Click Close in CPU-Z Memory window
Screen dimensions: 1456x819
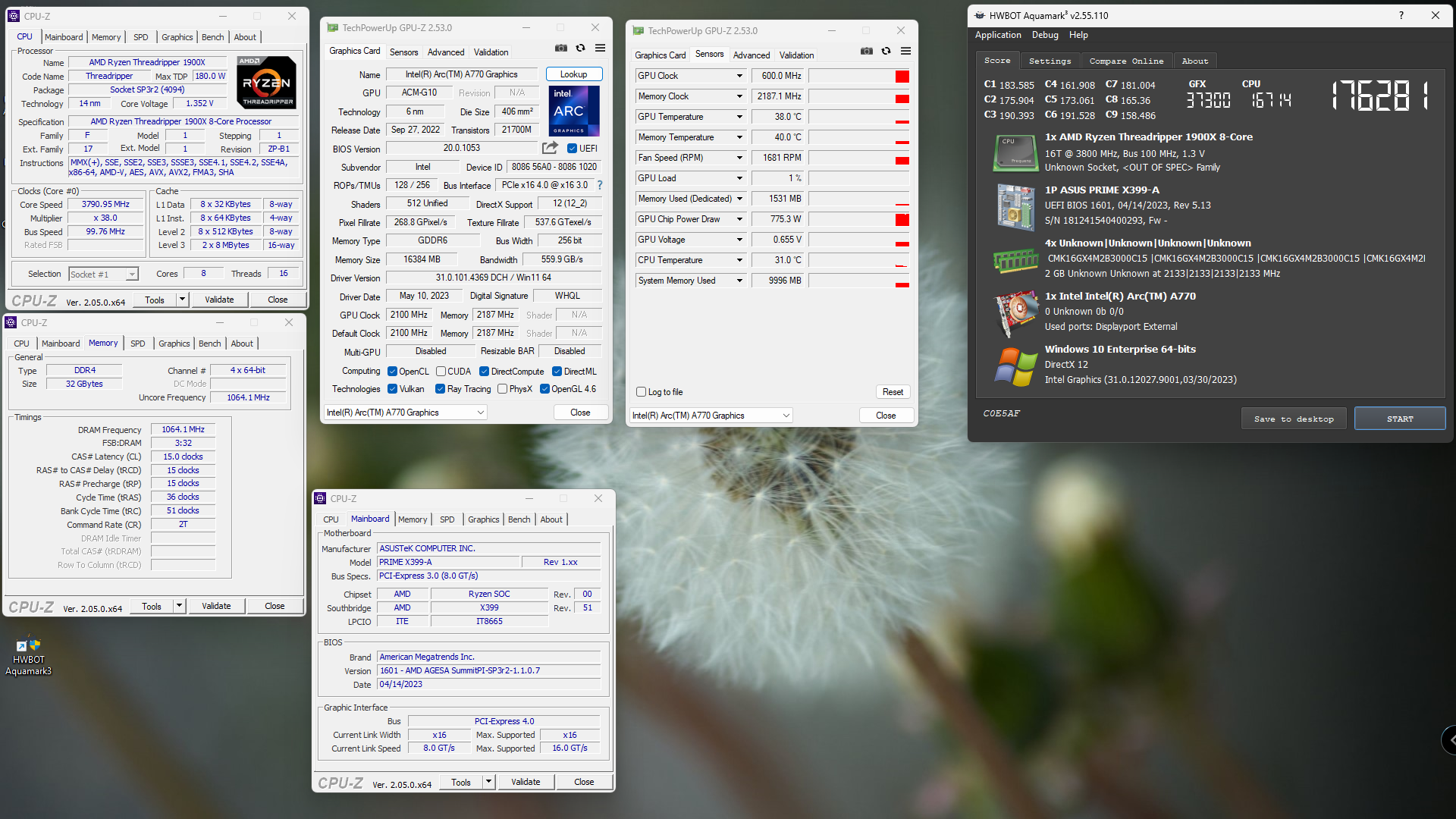(x=275, y=606)
